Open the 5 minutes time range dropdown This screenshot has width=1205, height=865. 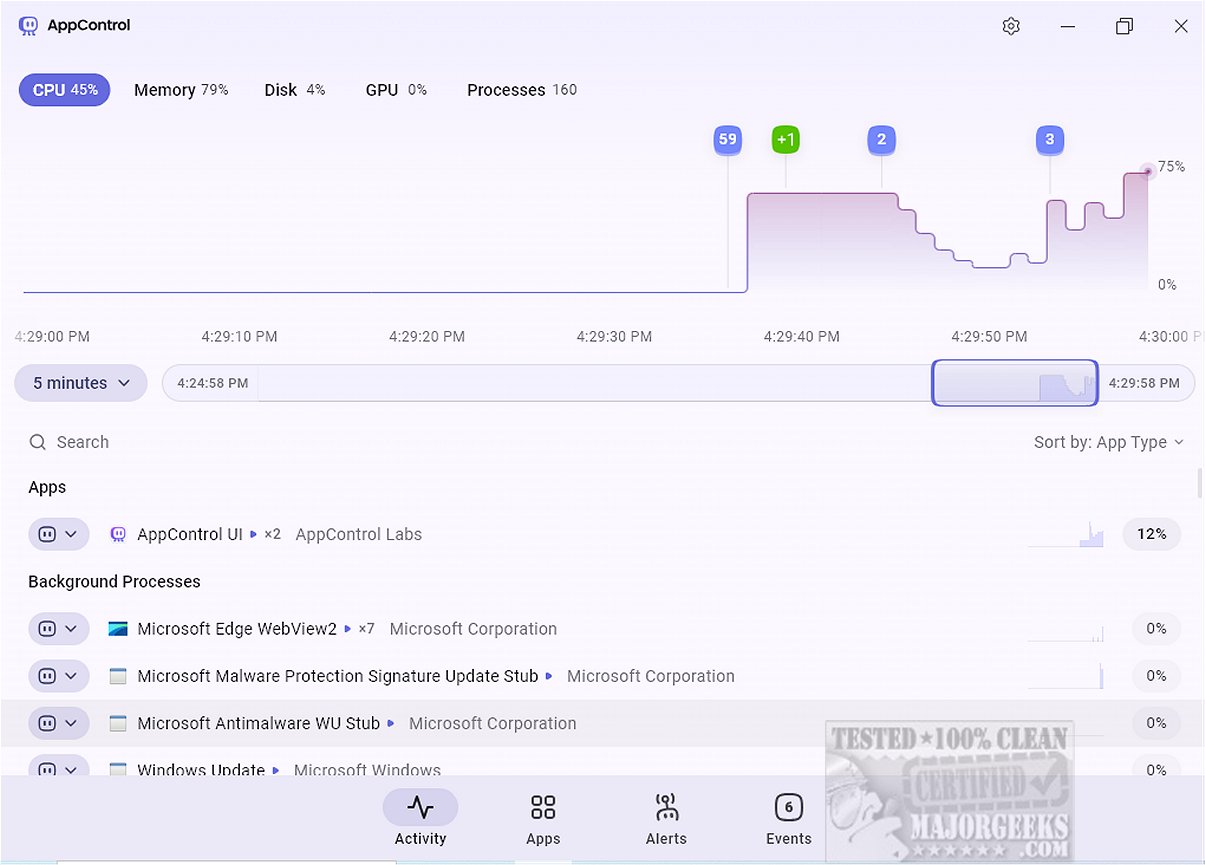[x=81, y=383]
